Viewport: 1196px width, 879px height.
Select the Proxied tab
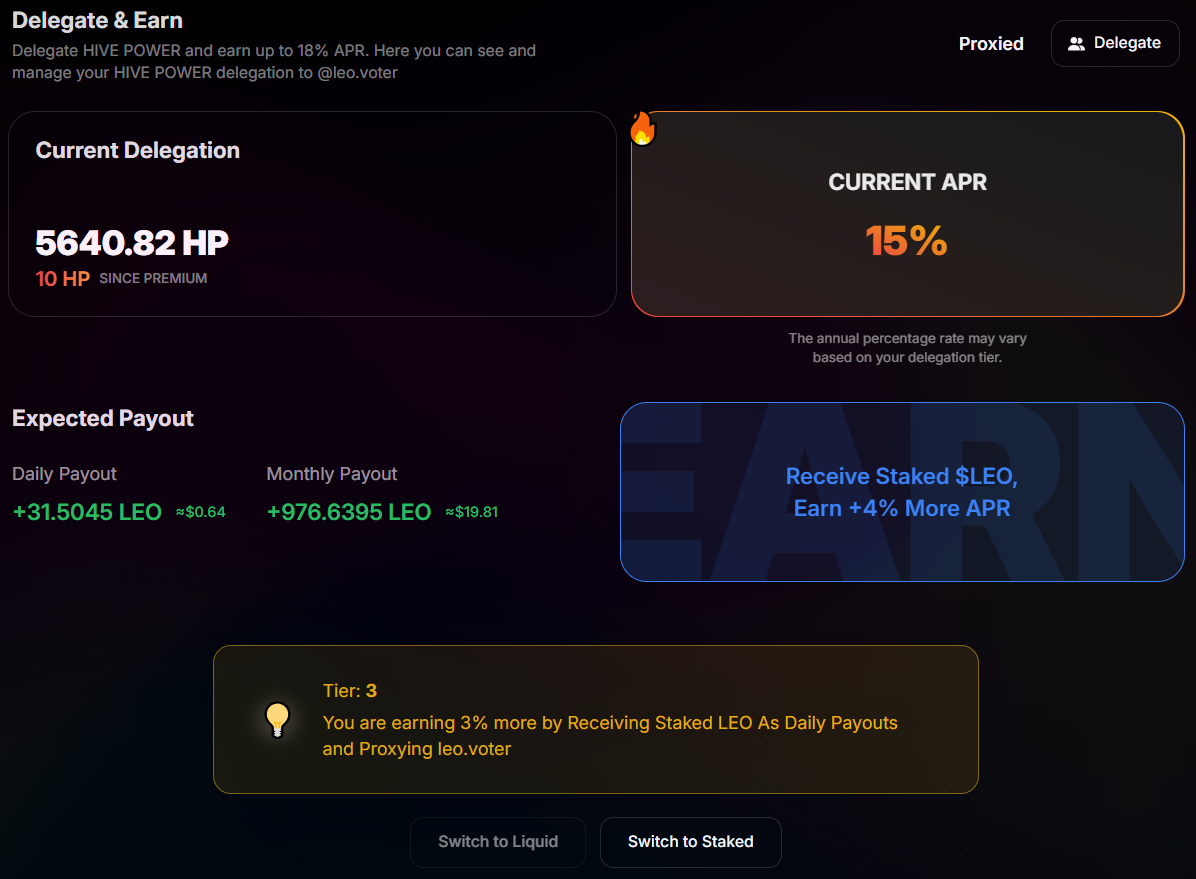991,43
